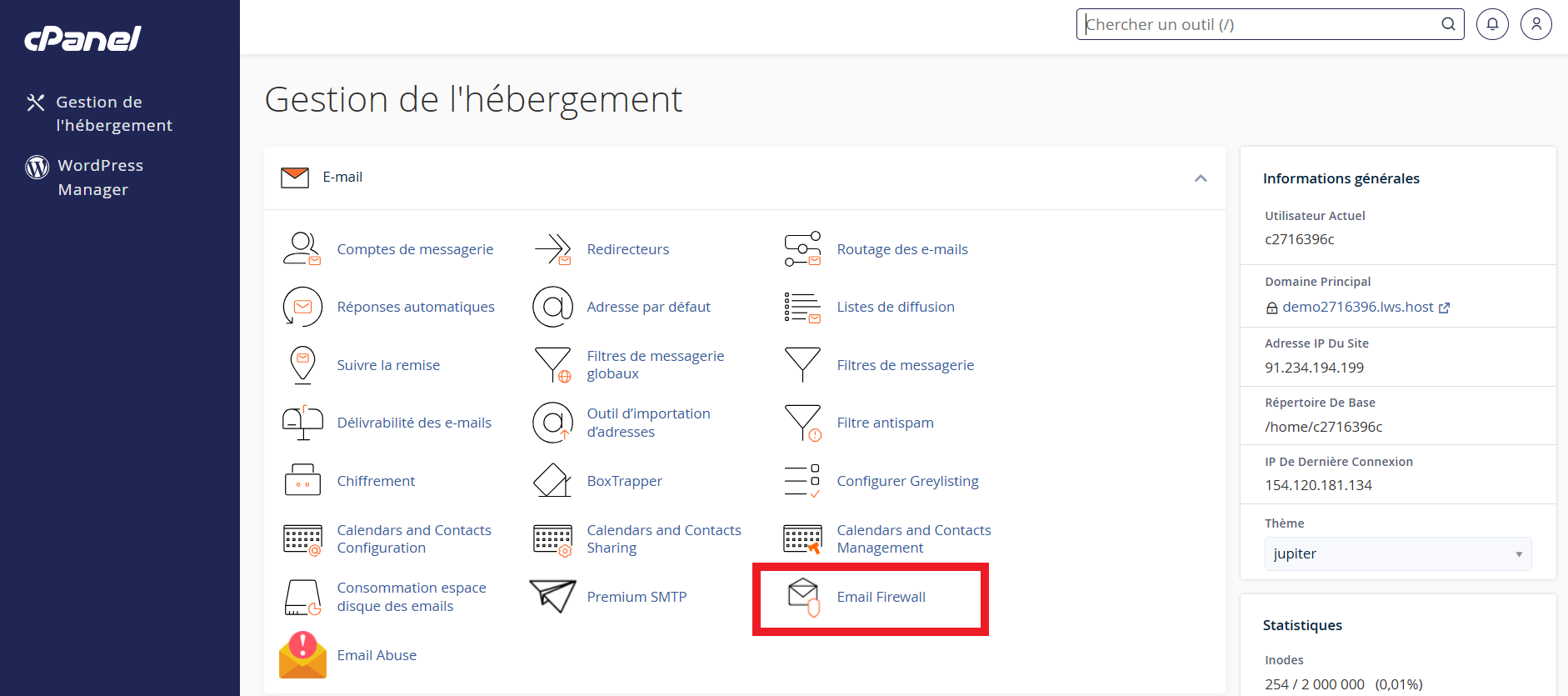1568x696 pixels.
Task: Click the Consommation espace disque icon
Action: coord(302,598)
